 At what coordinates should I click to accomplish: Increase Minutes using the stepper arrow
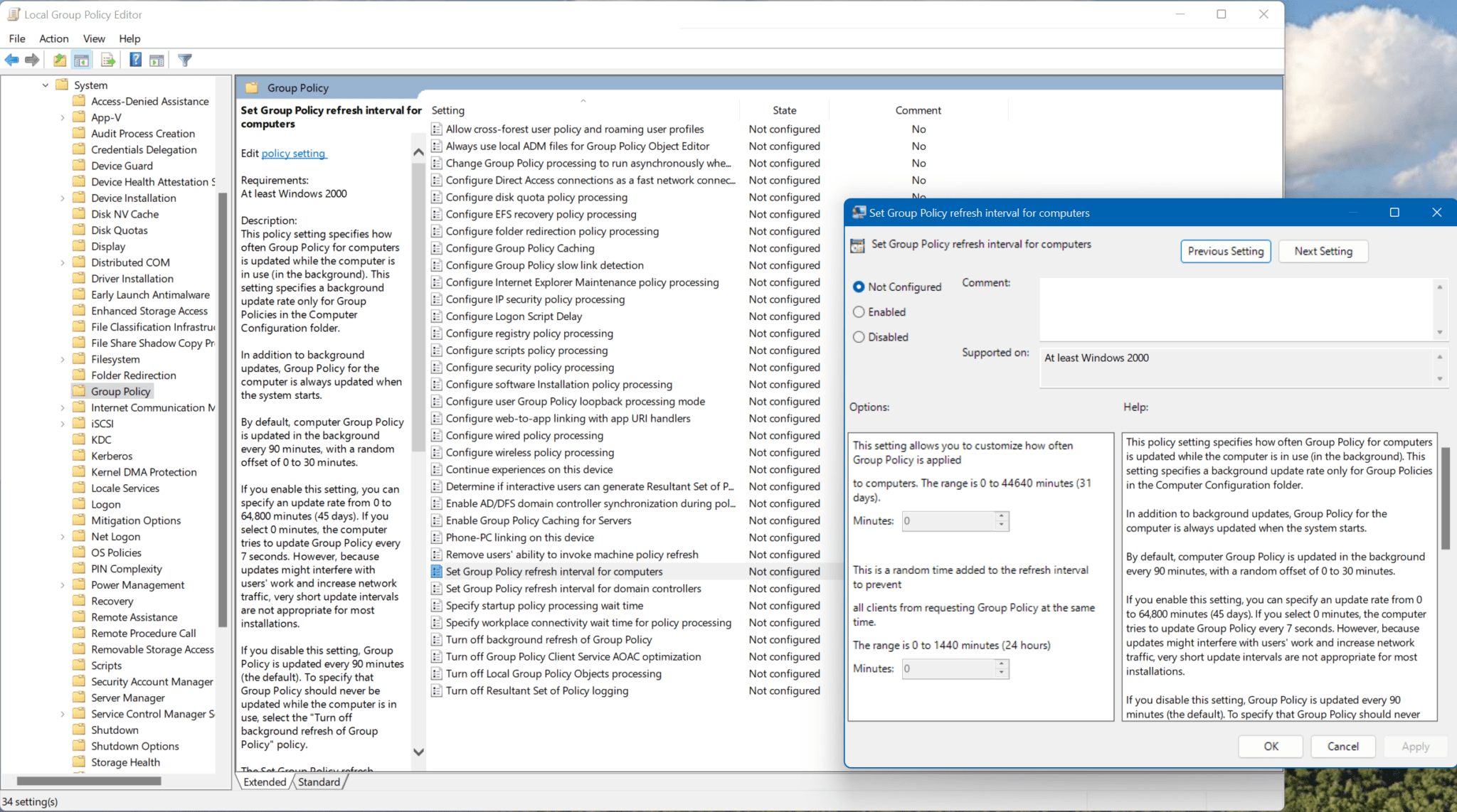coord(1001,518)
